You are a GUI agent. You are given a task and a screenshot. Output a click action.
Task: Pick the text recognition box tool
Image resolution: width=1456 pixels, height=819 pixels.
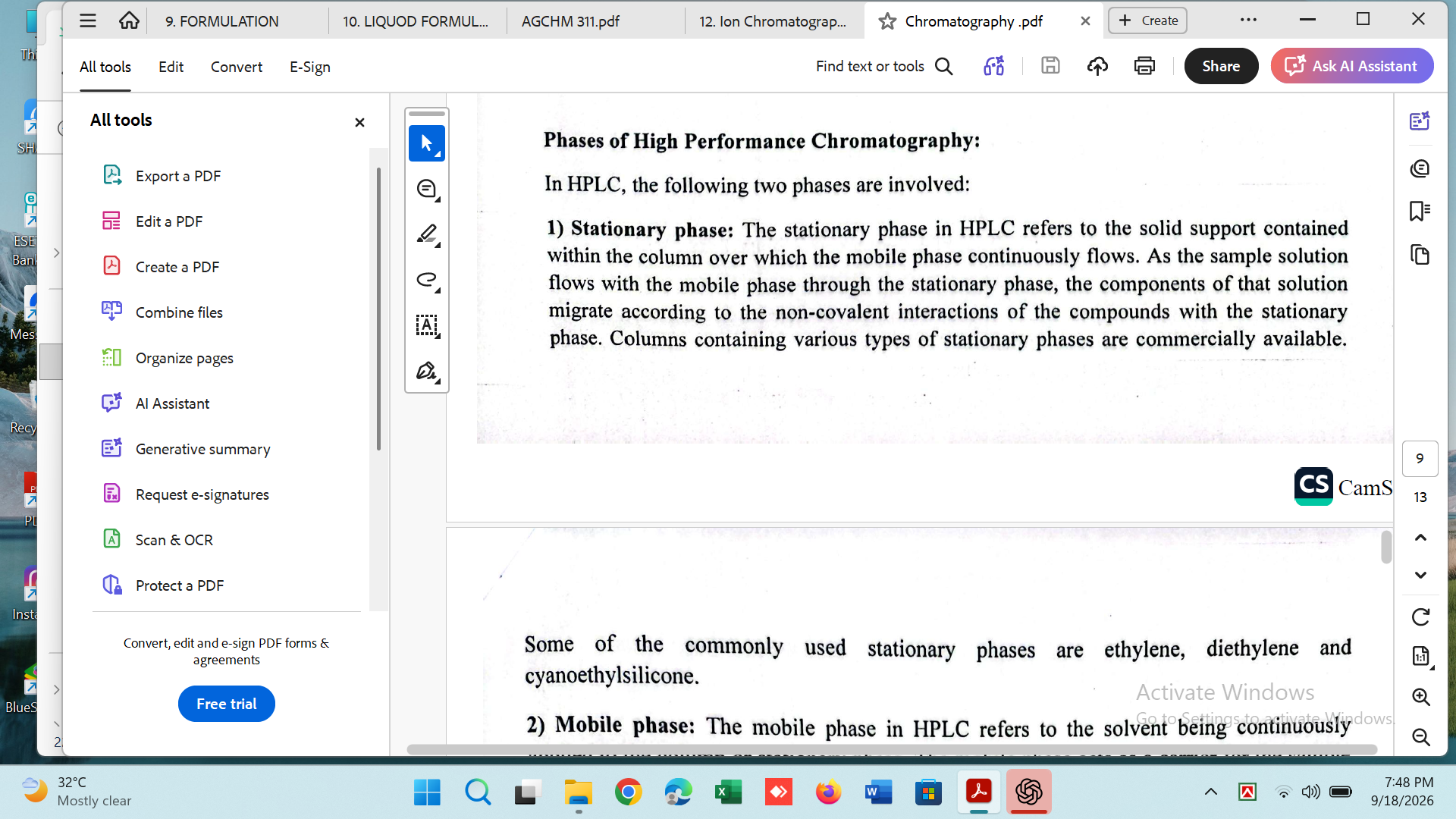(x=426, y=325)
